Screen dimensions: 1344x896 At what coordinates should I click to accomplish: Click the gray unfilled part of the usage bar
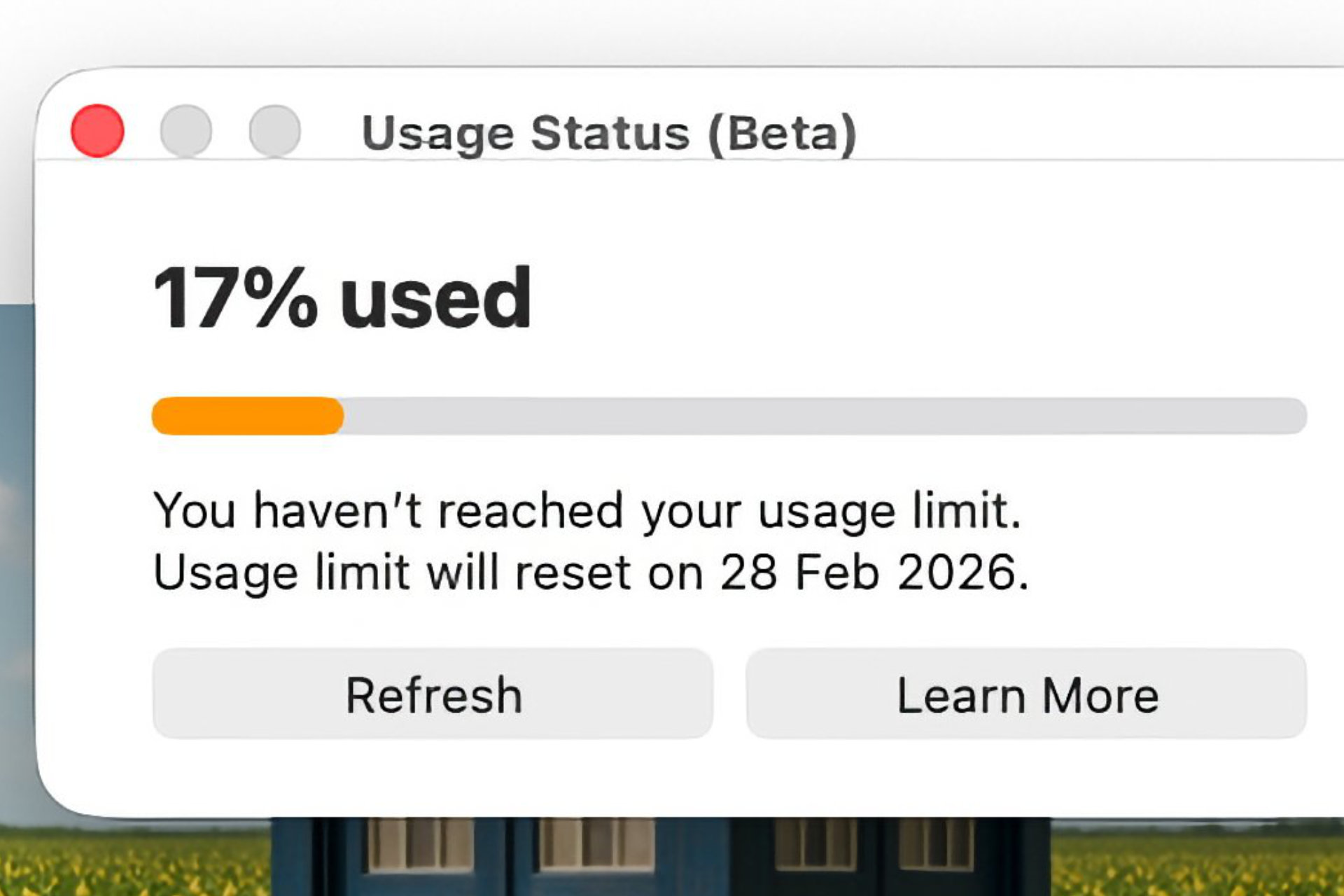[819, 416]
